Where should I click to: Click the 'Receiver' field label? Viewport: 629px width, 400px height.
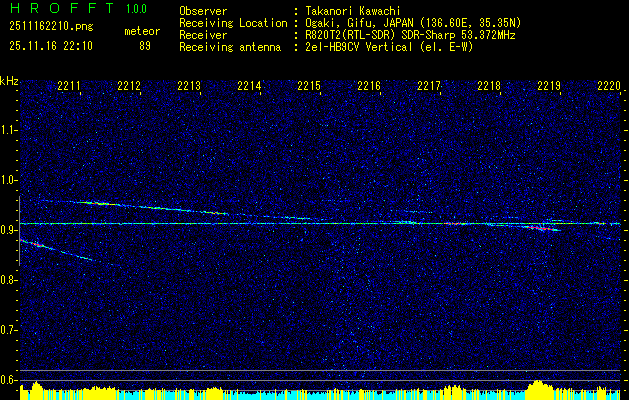(x=203, y=35)
